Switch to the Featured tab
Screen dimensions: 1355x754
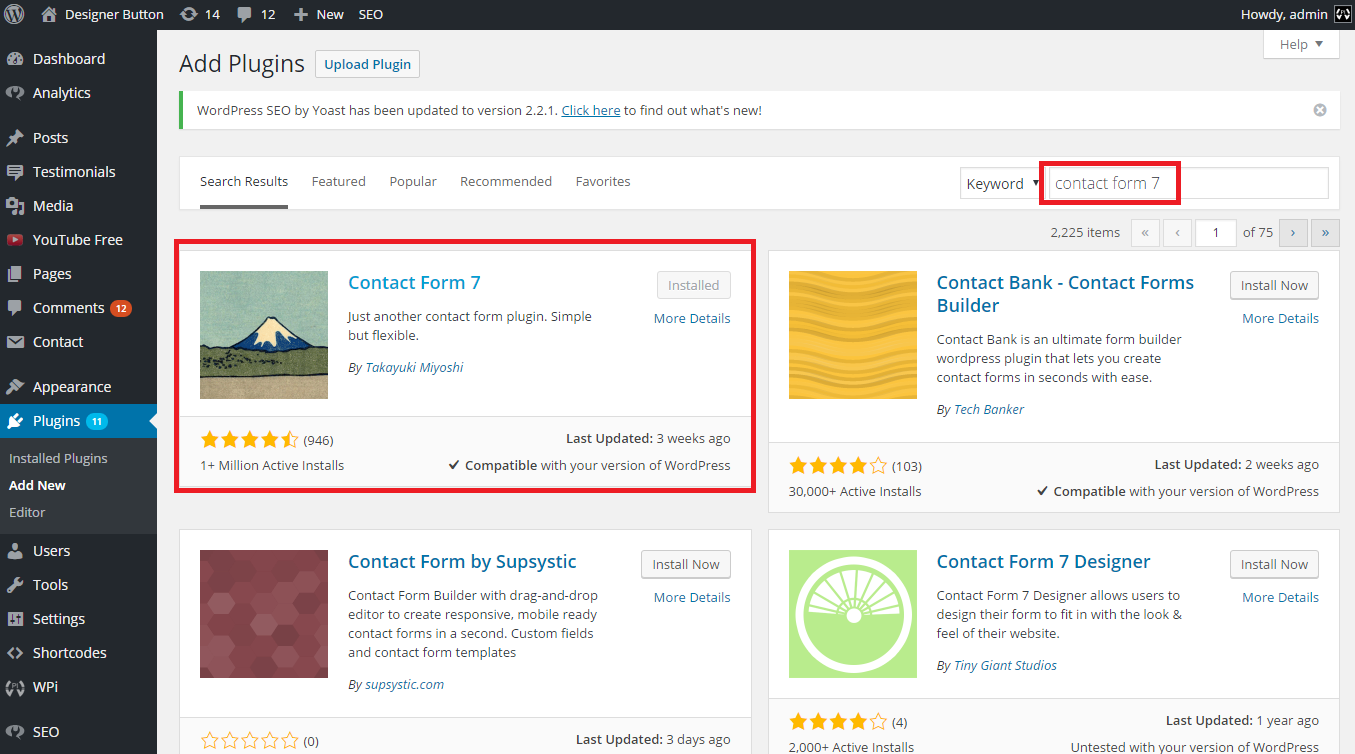pyautogui.click(x=339, y=182)
